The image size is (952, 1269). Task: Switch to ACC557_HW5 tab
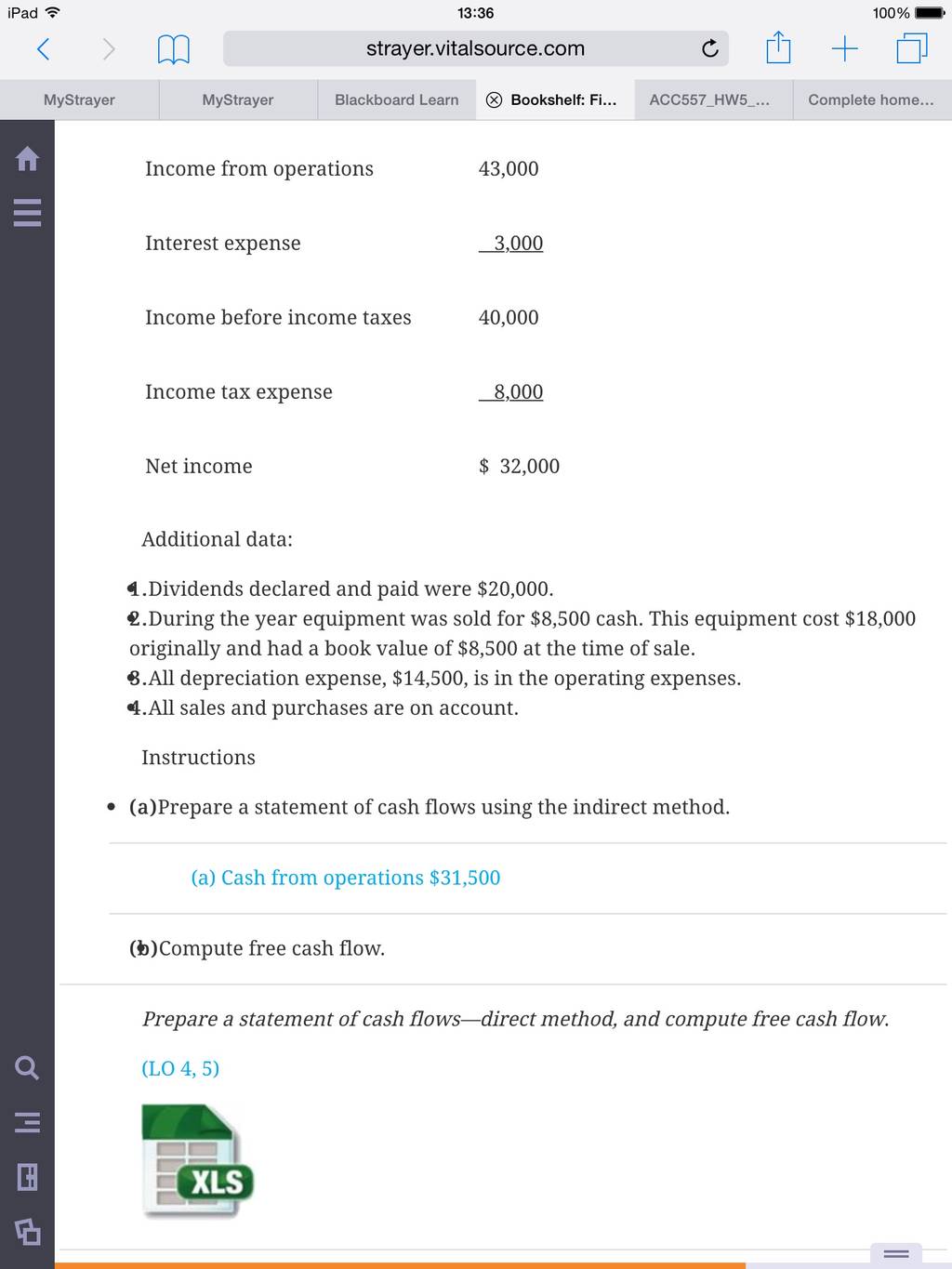(709, 99)
